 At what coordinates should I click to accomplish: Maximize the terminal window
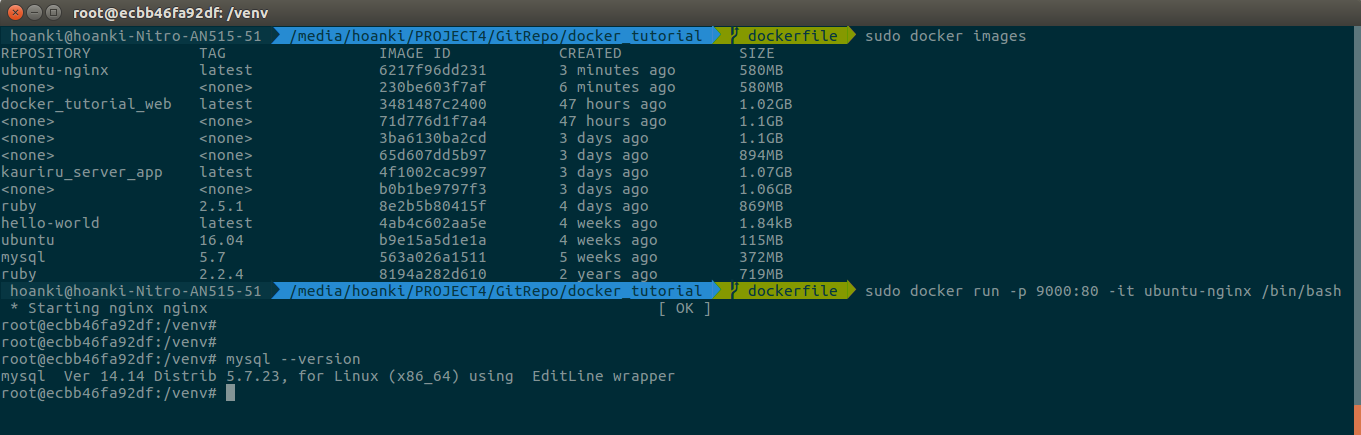coord(52,13)
